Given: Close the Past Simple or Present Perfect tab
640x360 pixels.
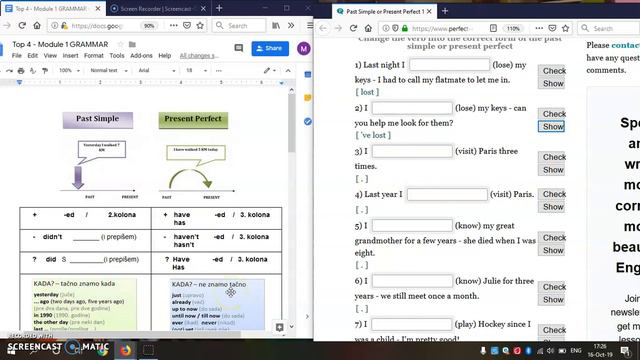Looking at the screenshot, I should pos(429,11).
